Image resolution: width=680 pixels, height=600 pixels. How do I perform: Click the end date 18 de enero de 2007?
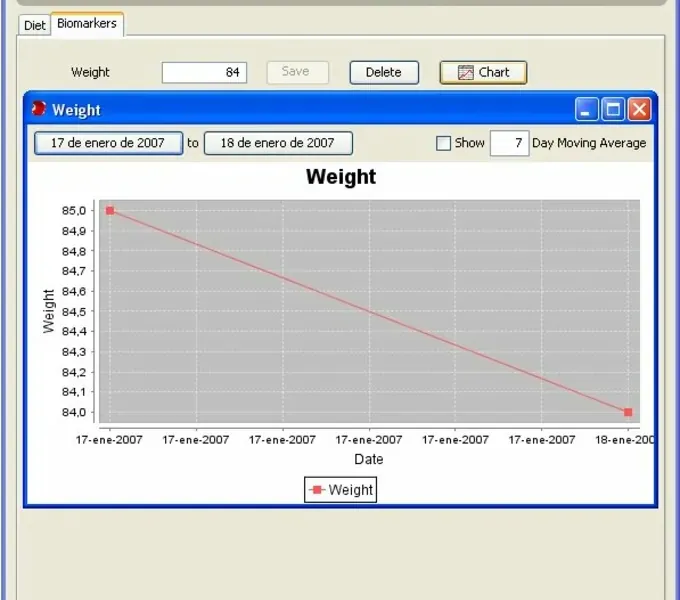(278, 143)
